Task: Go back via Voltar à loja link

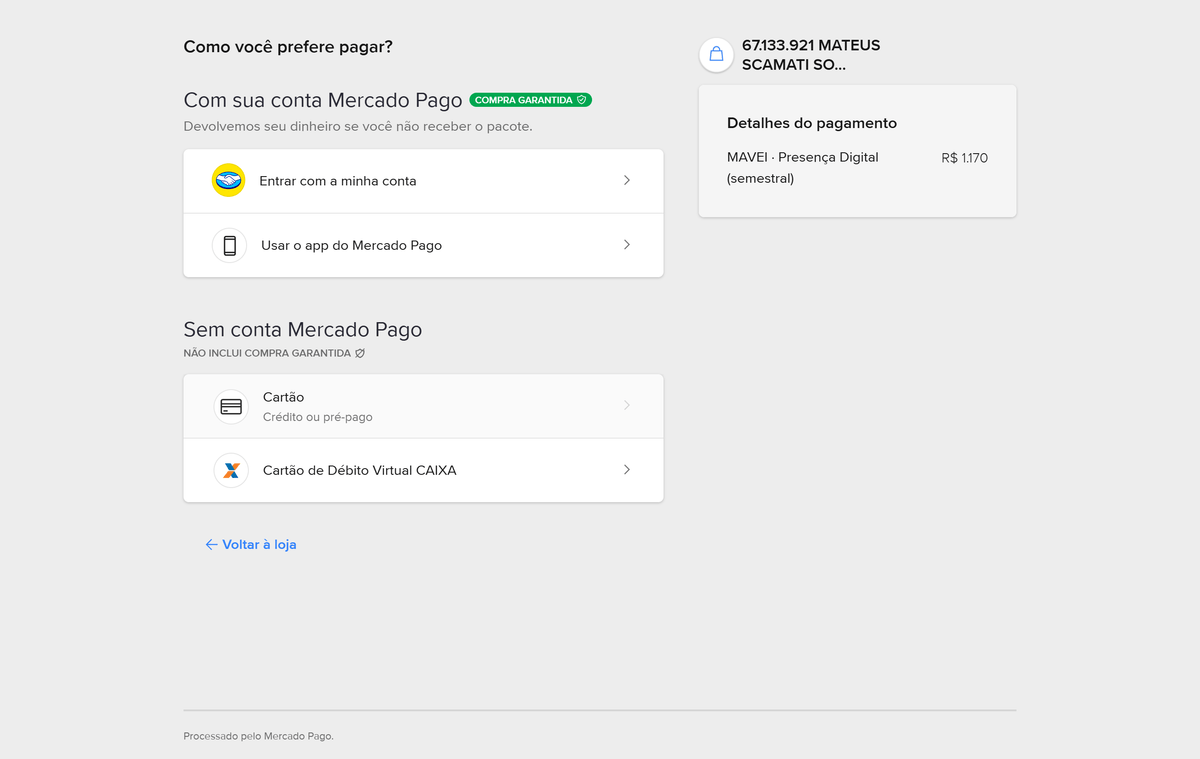Action: [251, 545]
